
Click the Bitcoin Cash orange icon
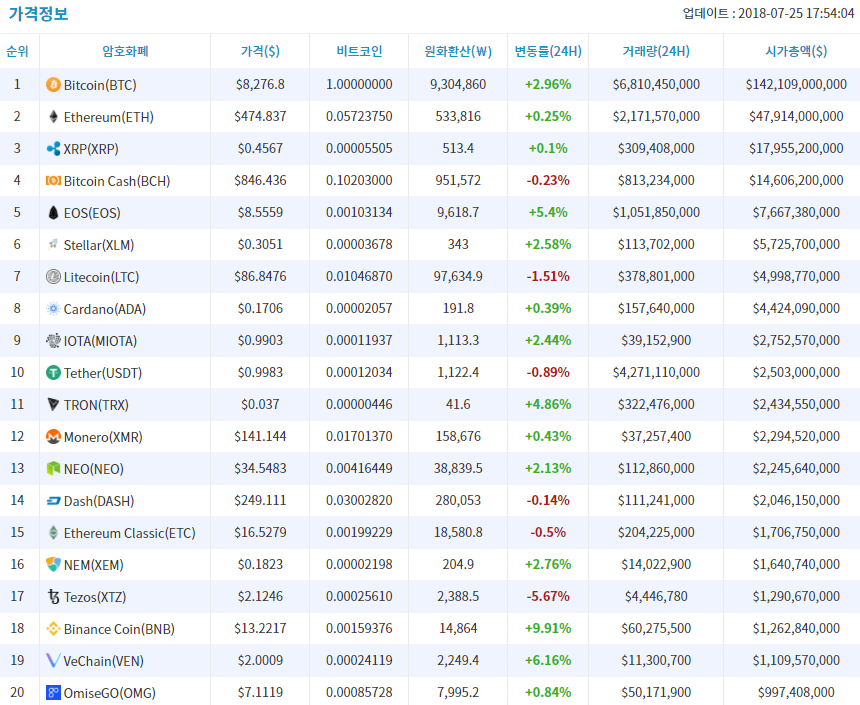(53, 181)
